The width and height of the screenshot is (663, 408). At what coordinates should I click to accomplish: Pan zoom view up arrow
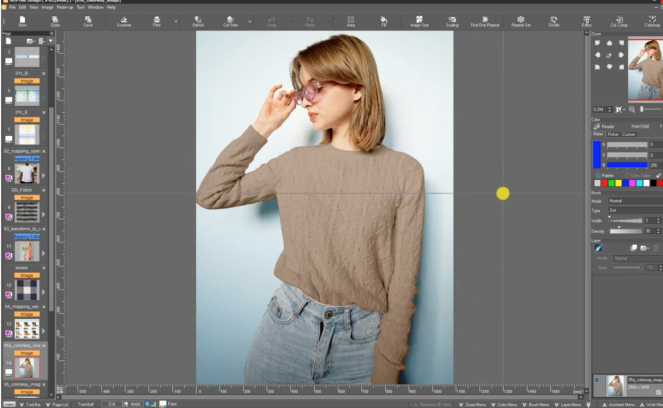tap(609, 43)
